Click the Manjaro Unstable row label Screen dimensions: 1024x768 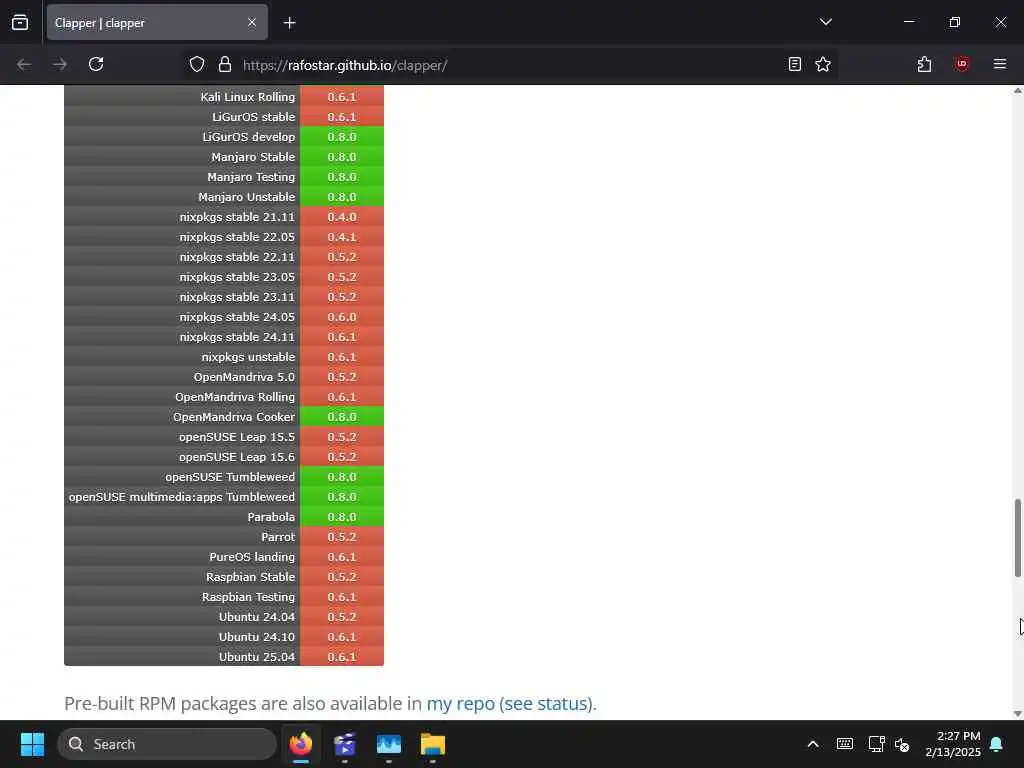pos(246,197)
